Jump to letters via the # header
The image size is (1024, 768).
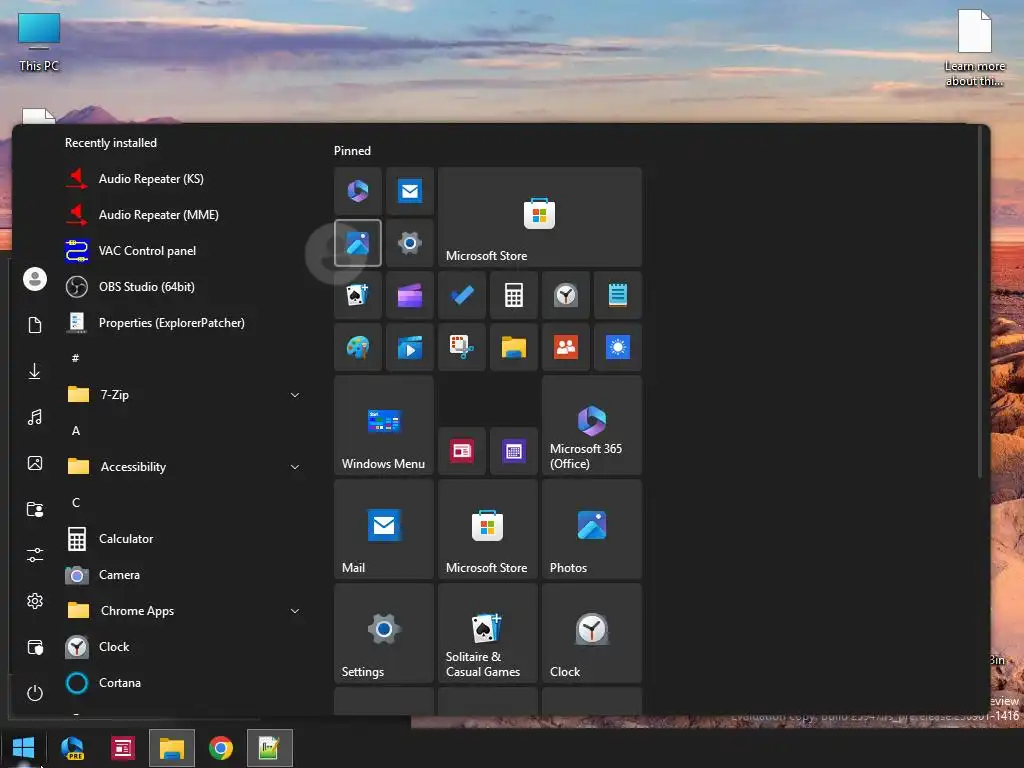click(76, 358)
